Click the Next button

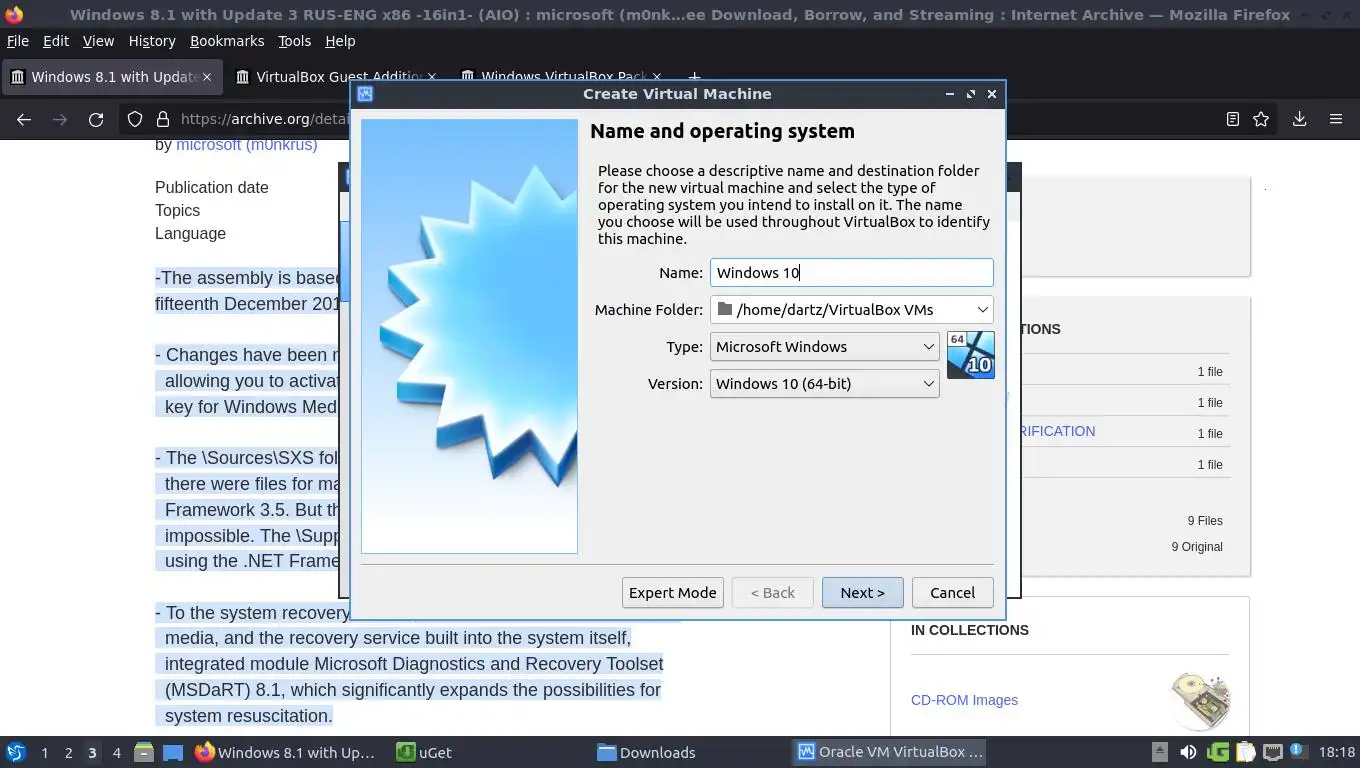coord(862,592)
